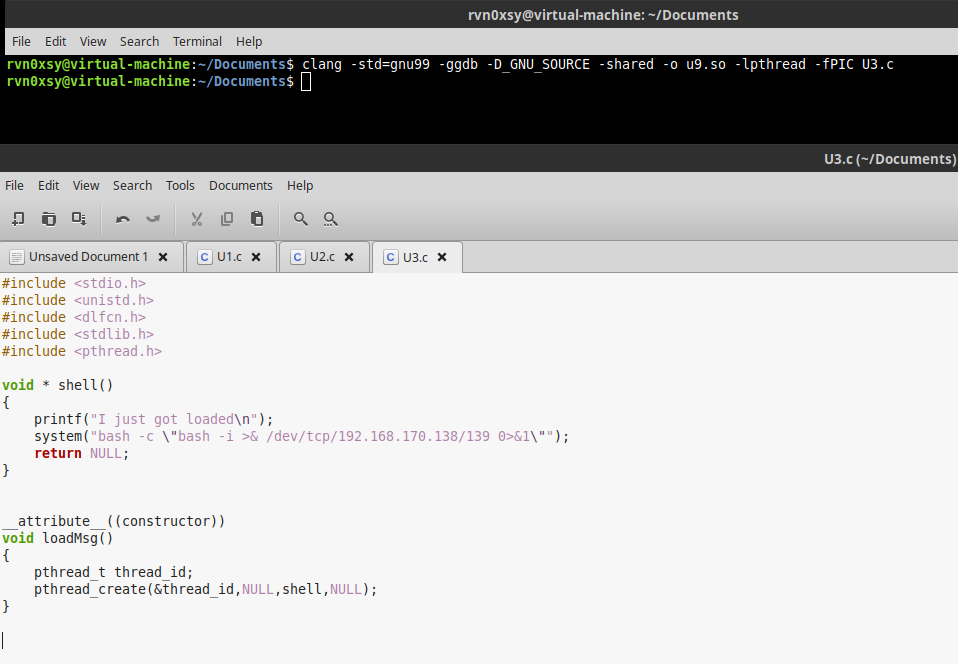
Task: Open the editor Help menu
Action: point(300,186)
